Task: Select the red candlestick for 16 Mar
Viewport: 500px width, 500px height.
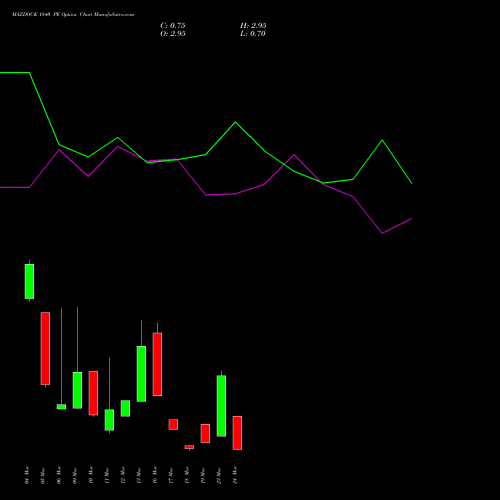Action: pos(157,364)
